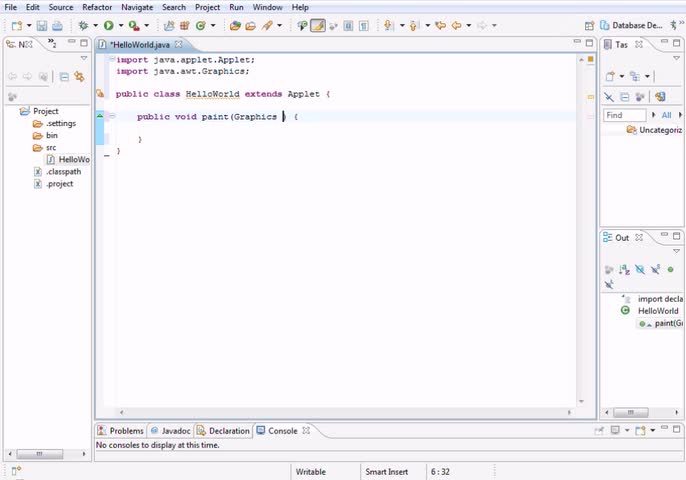Image resolution: width=686 pixels, height=480 pixels.
Task: Select the src folder in the Navigator
Action: point(45,147)
